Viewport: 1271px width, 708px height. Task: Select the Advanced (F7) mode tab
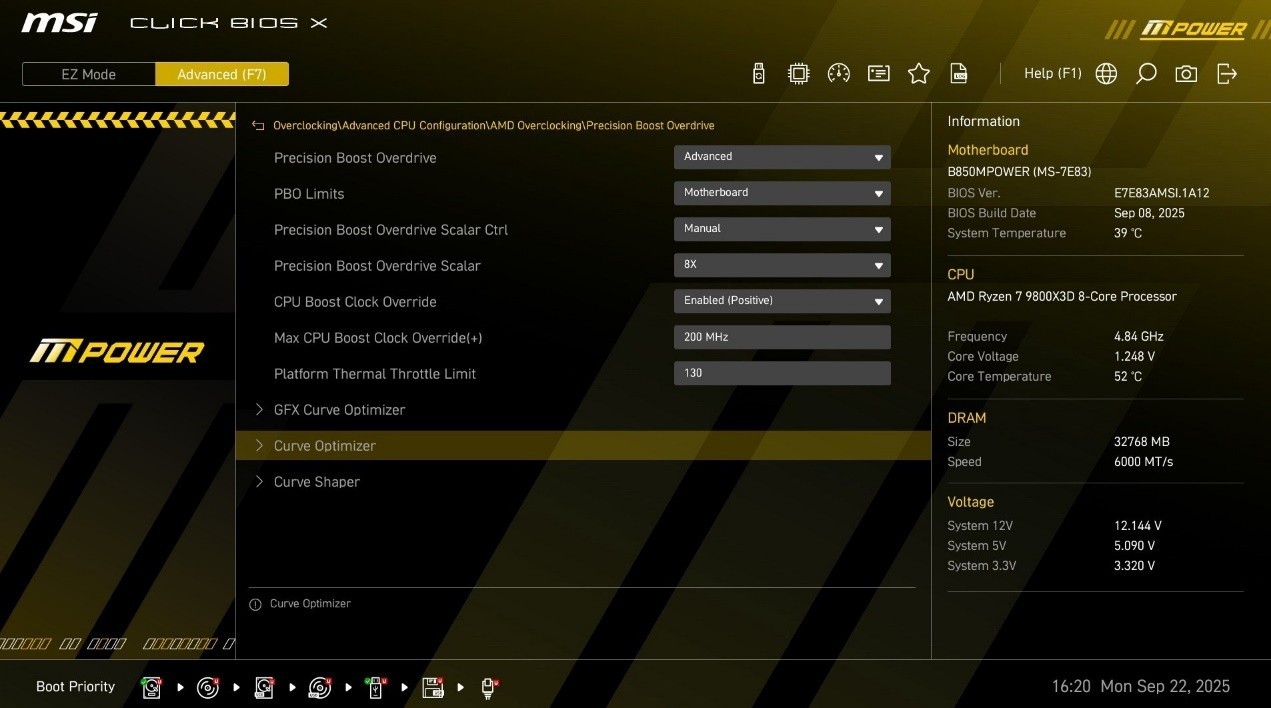point(222,74)
